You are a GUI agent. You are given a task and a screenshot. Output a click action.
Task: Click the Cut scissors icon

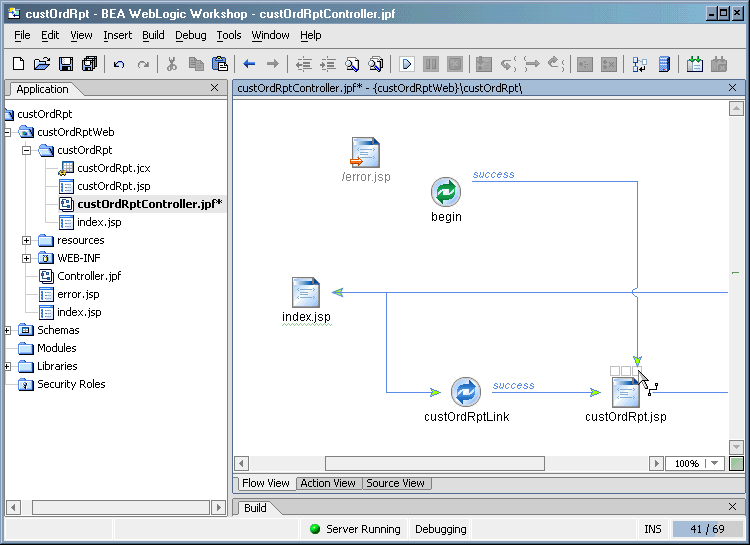[172, 64]
